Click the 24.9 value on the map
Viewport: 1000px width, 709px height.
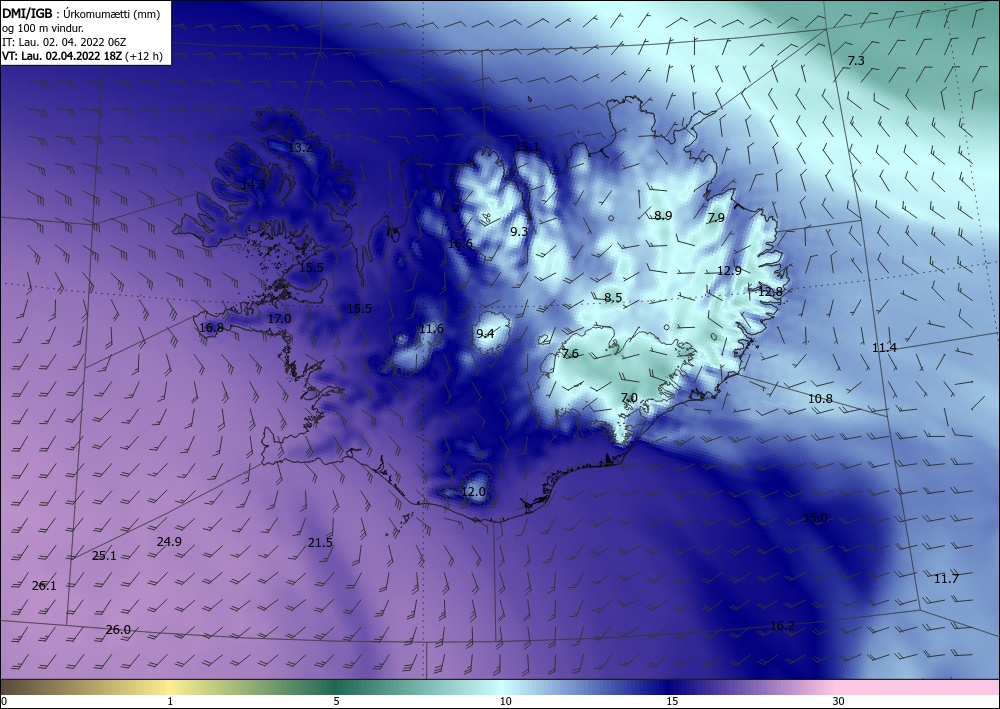point(169,541)
